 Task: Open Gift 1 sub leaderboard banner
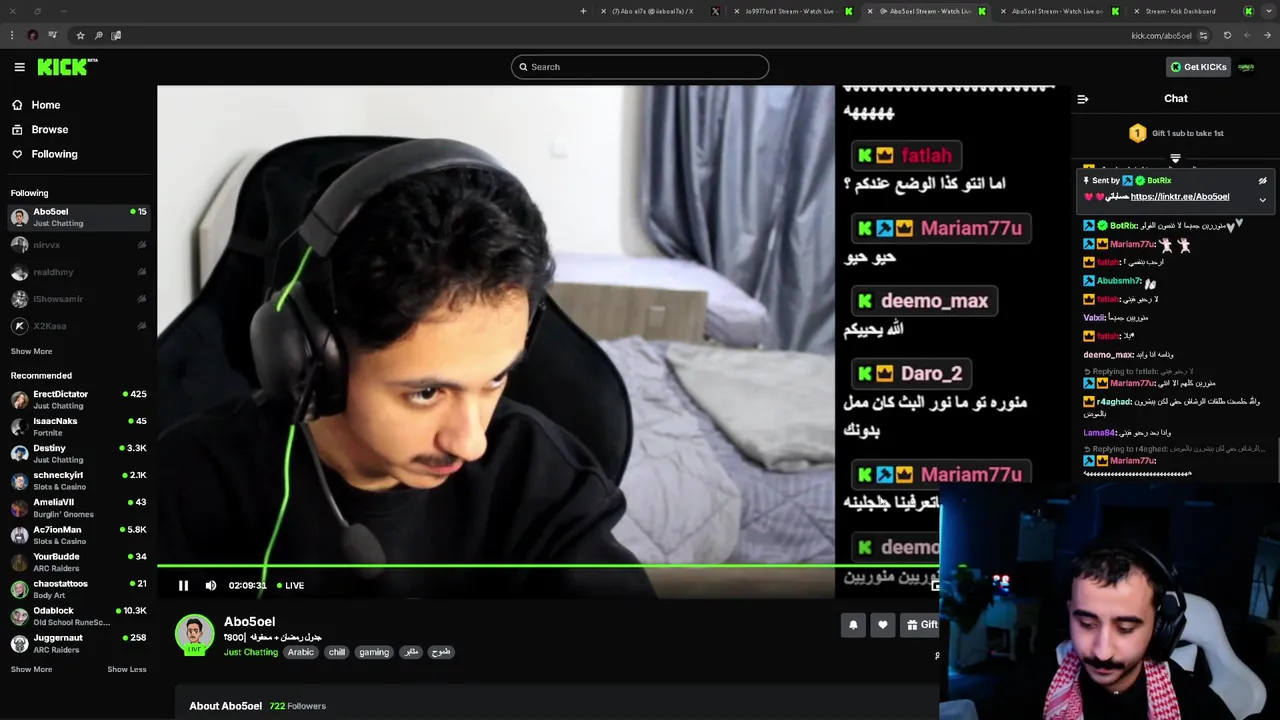click(x=1176, y=133)
